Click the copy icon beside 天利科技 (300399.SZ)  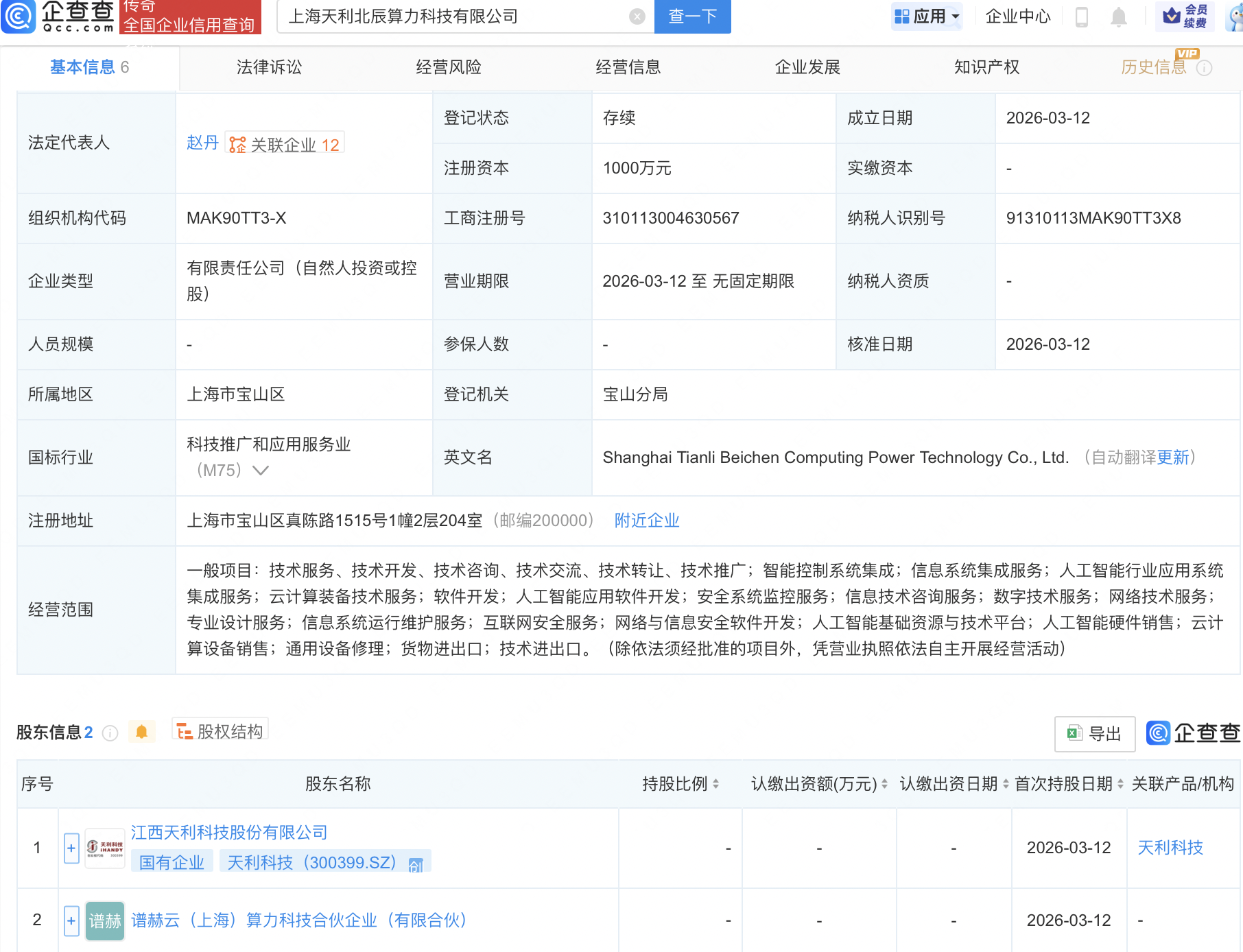tap(416, 866)
